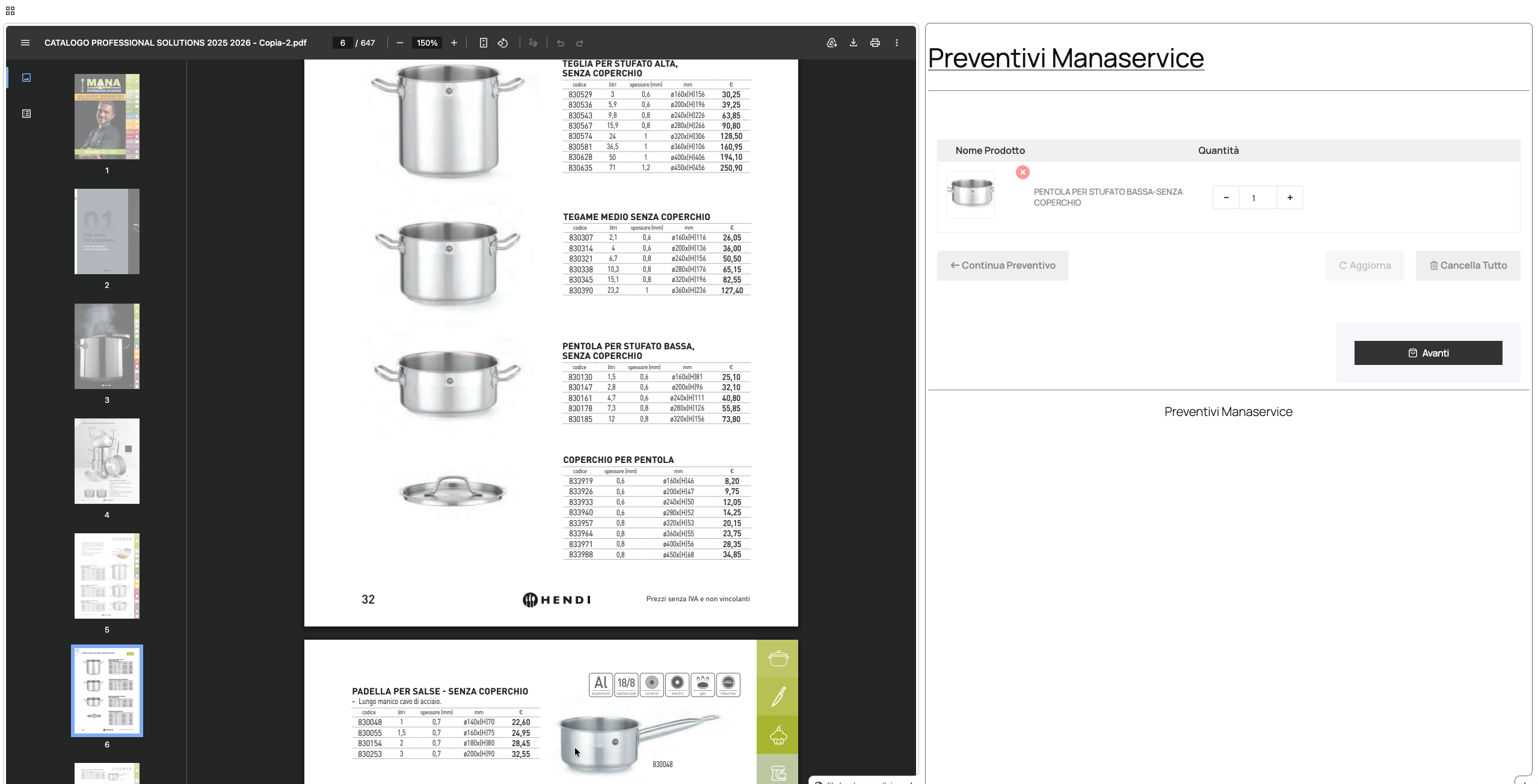The image size is (1538, 784).
Task: Click the PENTOLA PER STUFATO BASSA-SENZA COPERCHIO product name
Action: point(1108,197)
